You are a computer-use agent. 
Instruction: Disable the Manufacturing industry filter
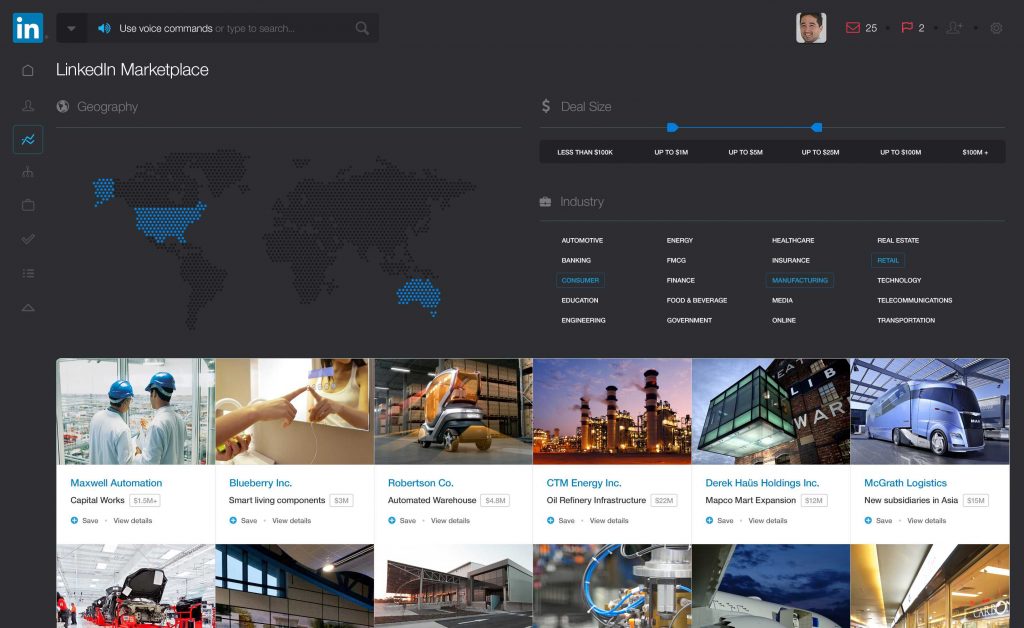coord(800,281)
